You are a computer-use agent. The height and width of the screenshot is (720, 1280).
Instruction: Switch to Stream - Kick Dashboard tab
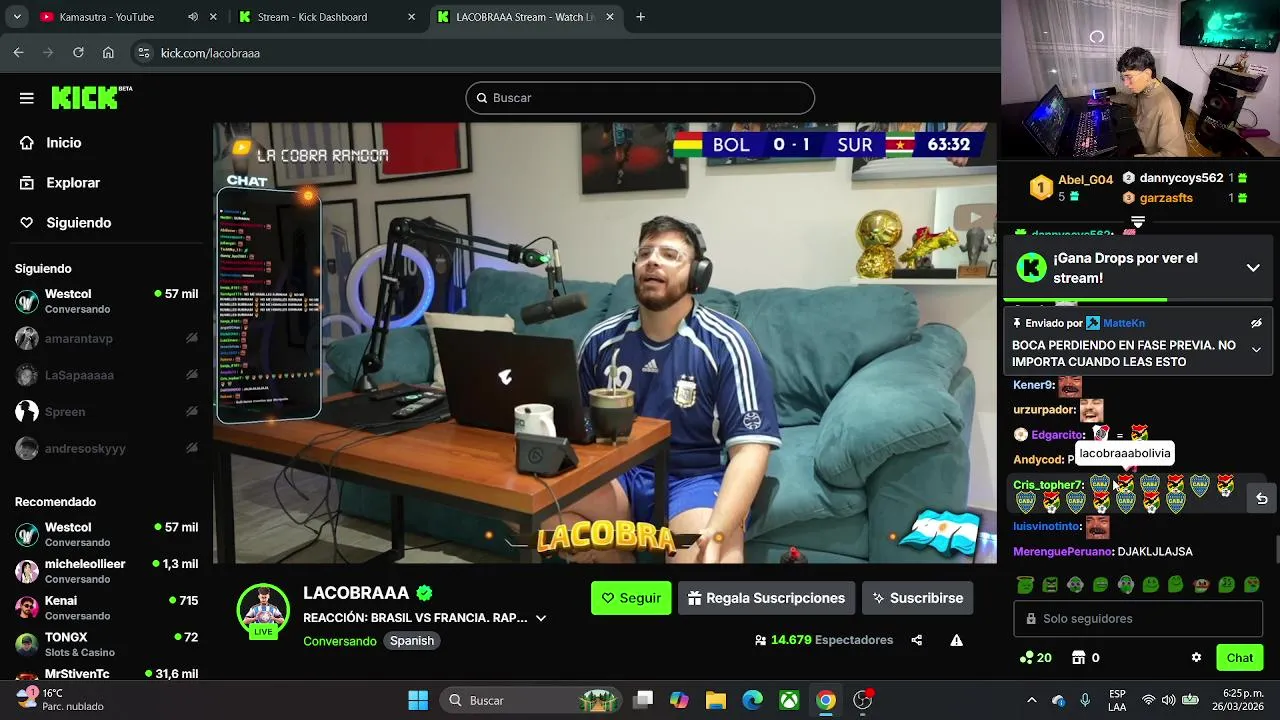[312, 17]
